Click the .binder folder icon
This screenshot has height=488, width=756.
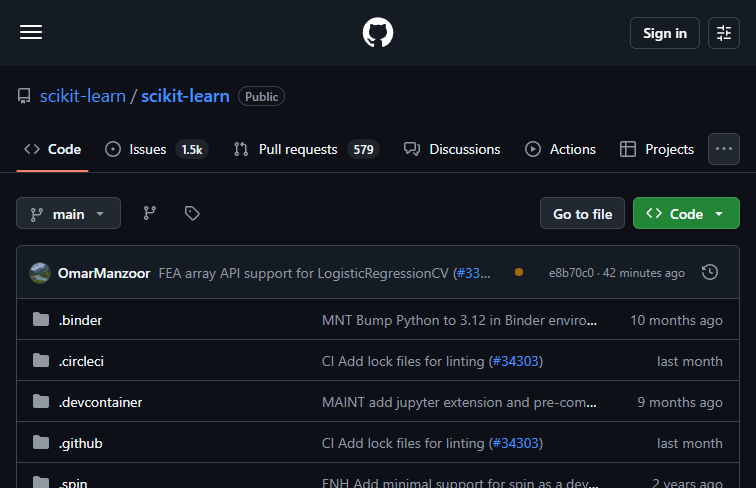(41, 319)
